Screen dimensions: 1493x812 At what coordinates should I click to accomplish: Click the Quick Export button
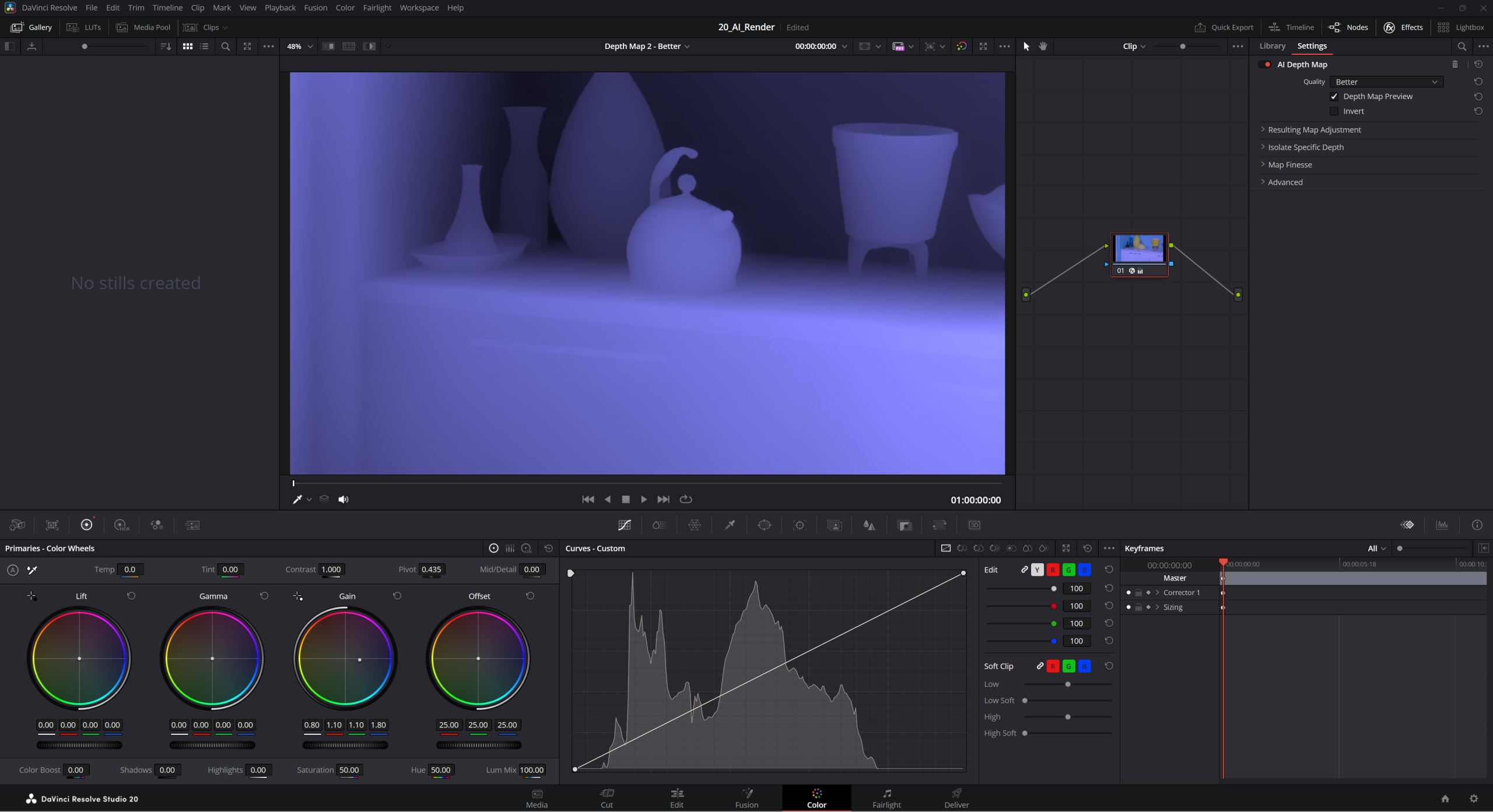pos(1224,27)
